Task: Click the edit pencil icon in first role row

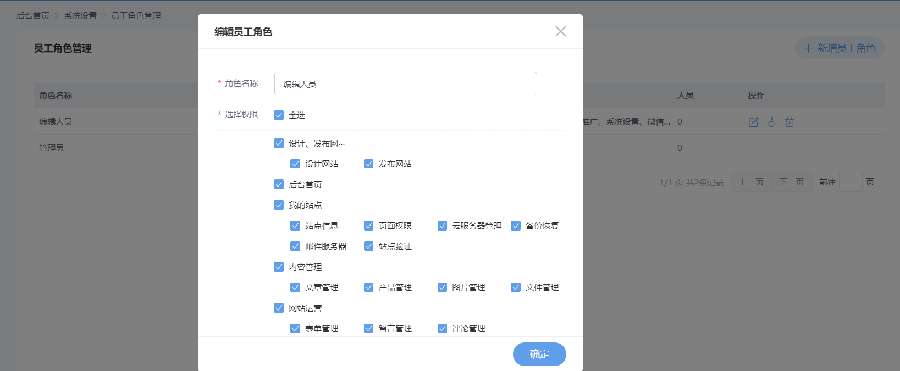Action: (754, 122)
